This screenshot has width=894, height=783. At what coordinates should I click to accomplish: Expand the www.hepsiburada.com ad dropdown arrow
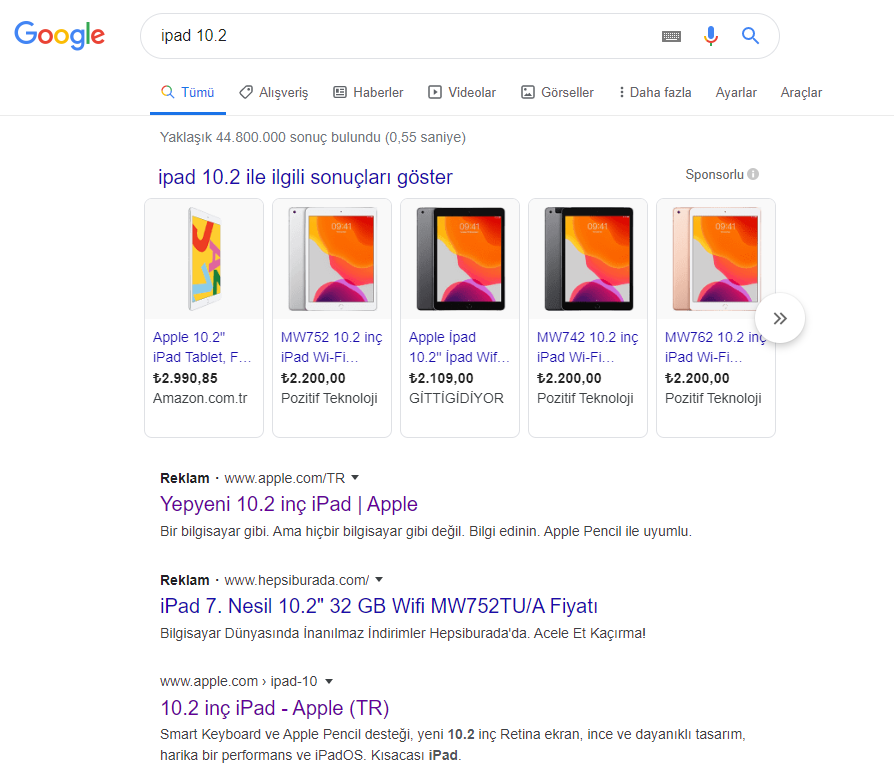tap(379, 579)
